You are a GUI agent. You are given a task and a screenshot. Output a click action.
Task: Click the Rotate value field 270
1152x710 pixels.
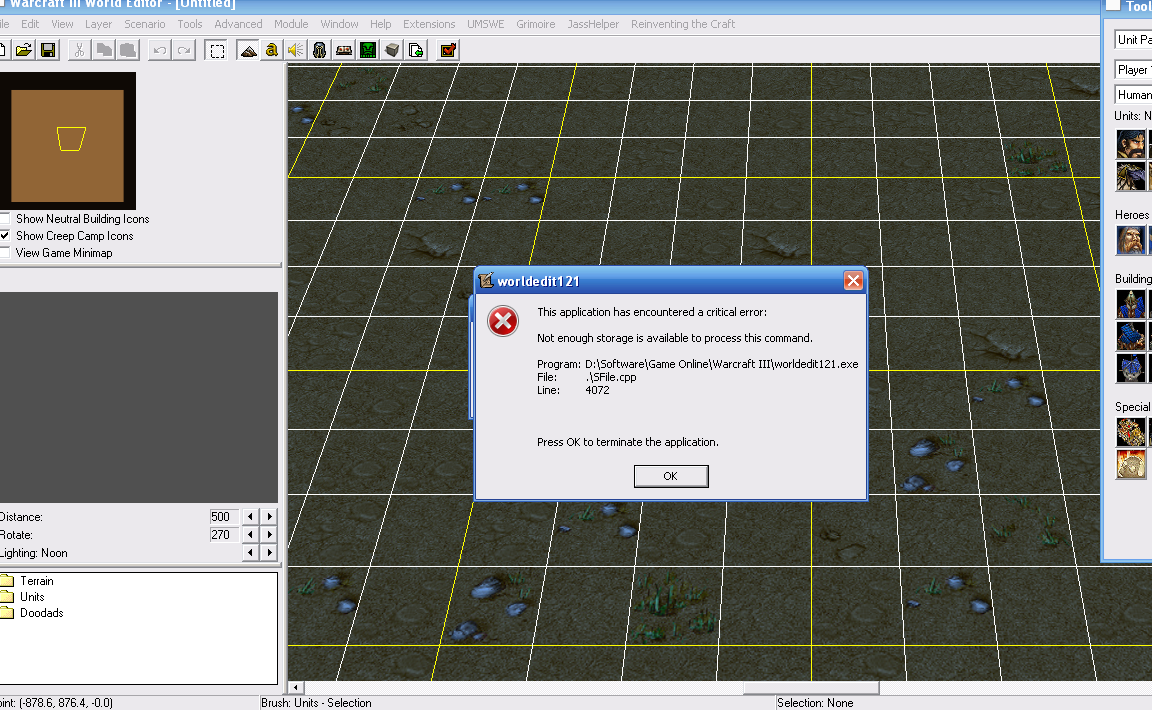pyautogui.click(x=223, y=534)
